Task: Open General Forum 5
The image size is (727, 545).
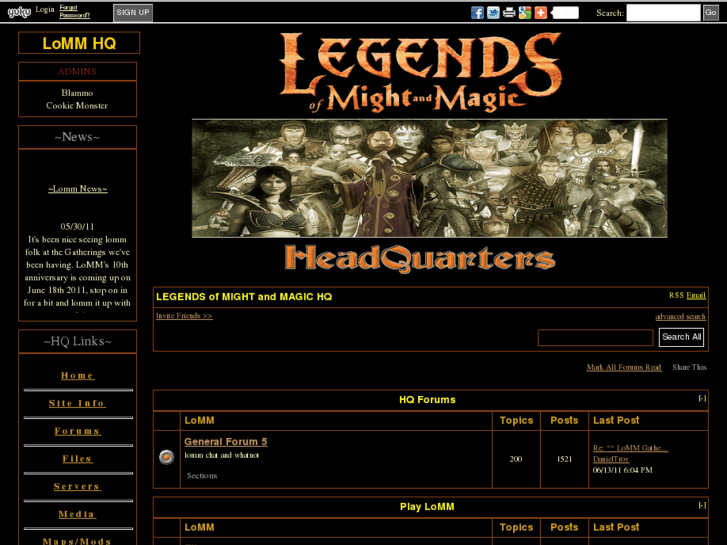Action: click(x=226, y=442)
